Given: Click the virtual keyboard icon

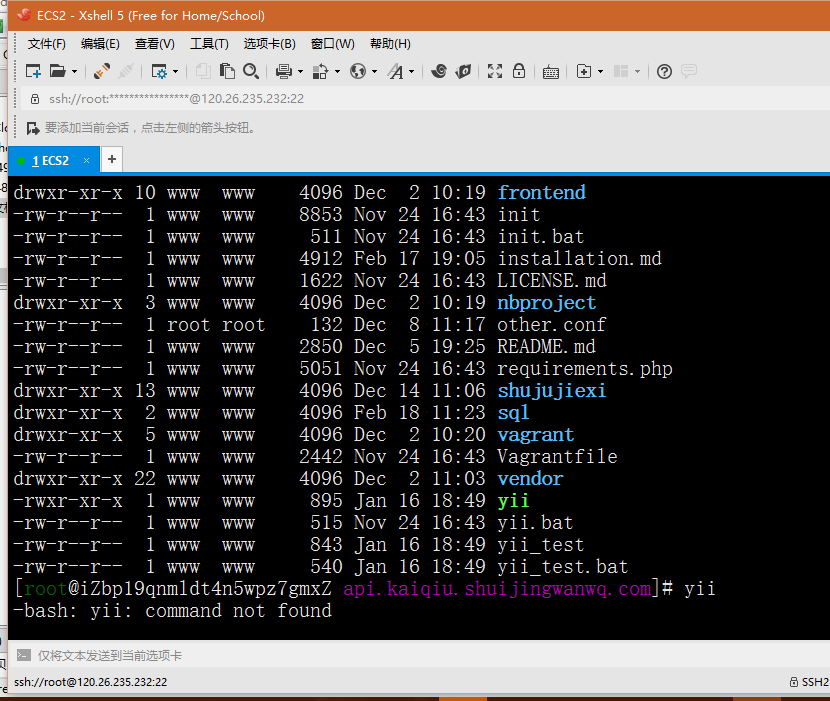Looking at the screenshot, I should point(551,71).
